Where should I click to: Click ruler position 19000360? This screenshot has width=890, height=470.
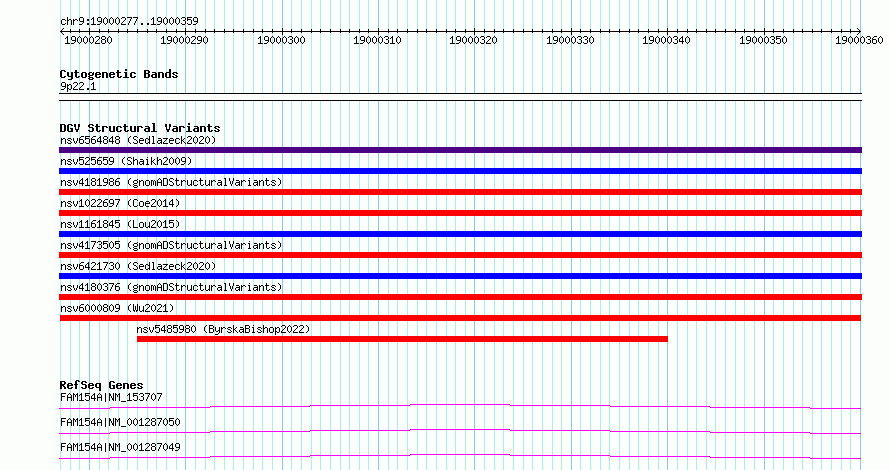859,40
